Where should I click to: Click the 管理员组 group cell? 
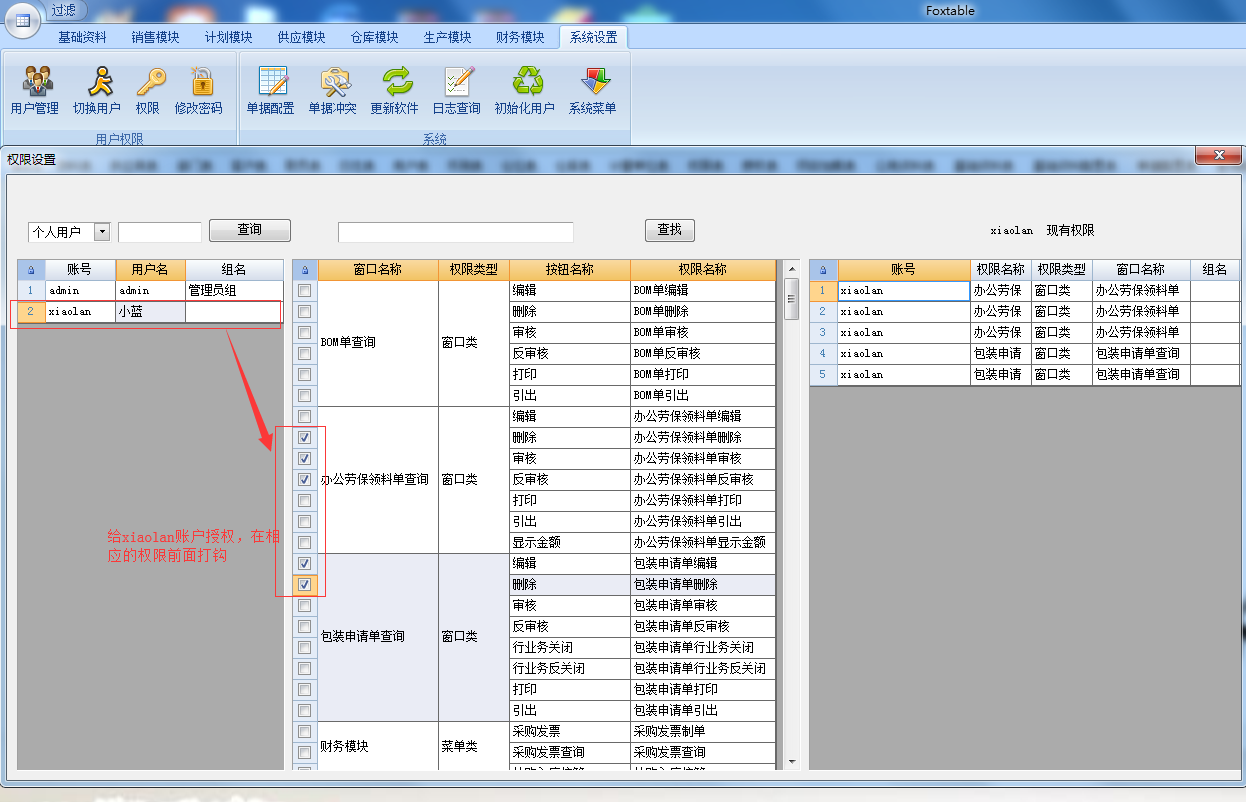235,291
